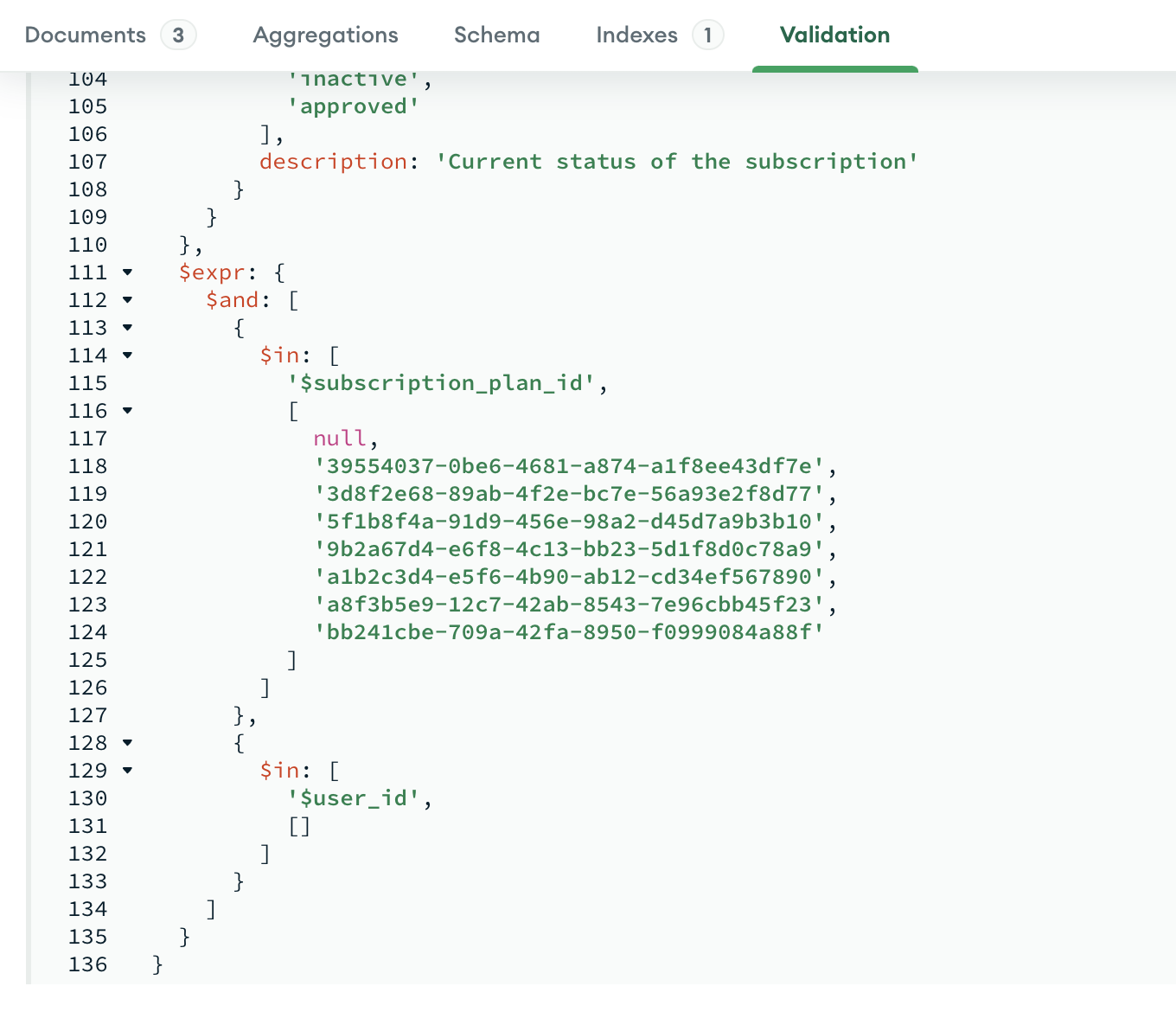The image size is (1176, 1031).
Task: Fold the first $in array at line 114
Action: 128,355
